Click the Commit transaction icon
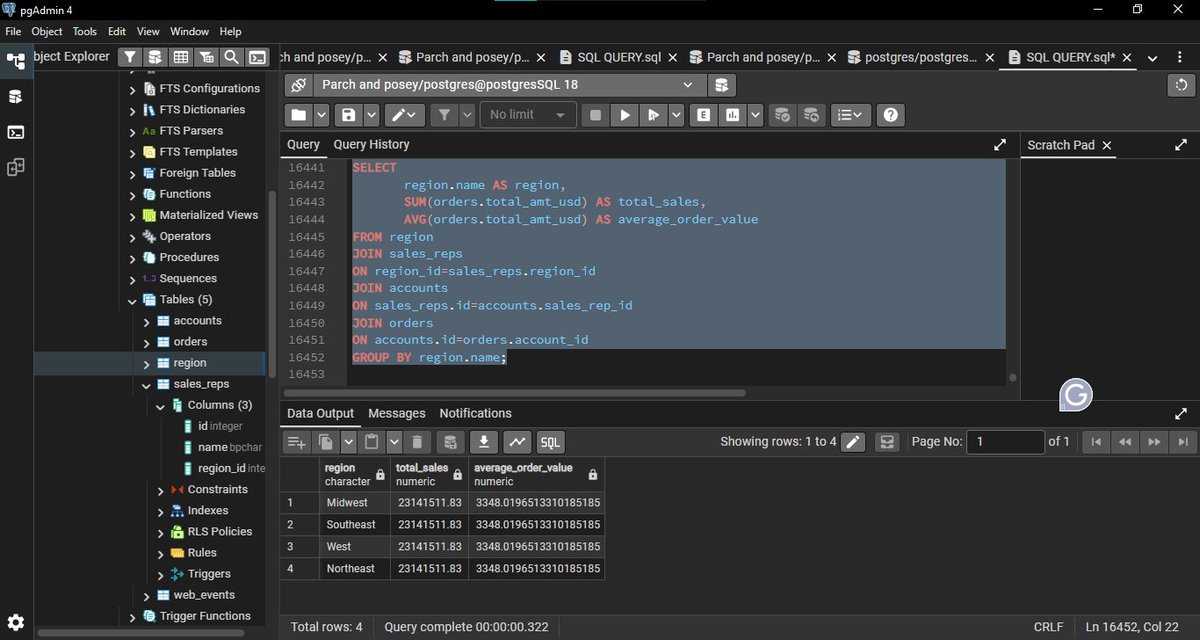The height and width of the screenshot is (640, 1200). [783, 115]
